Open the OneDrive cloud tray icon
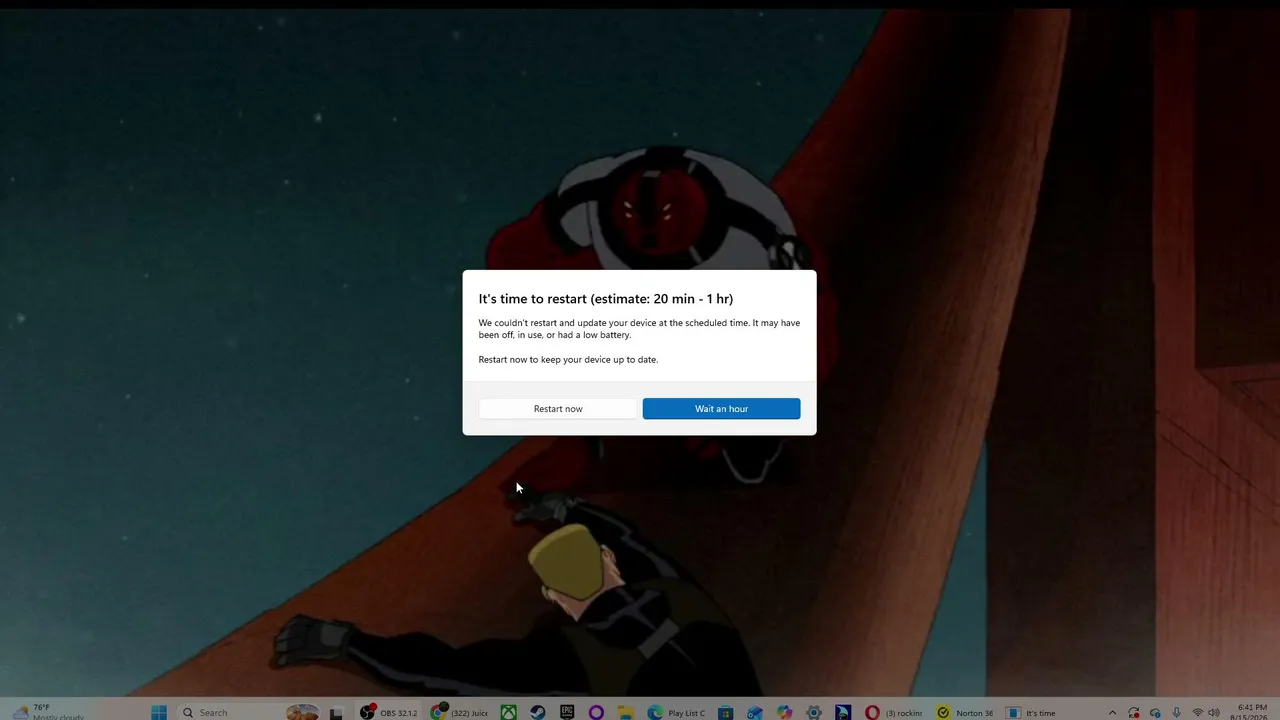The image size is (1280, 720). click(x=1155, y=713)
